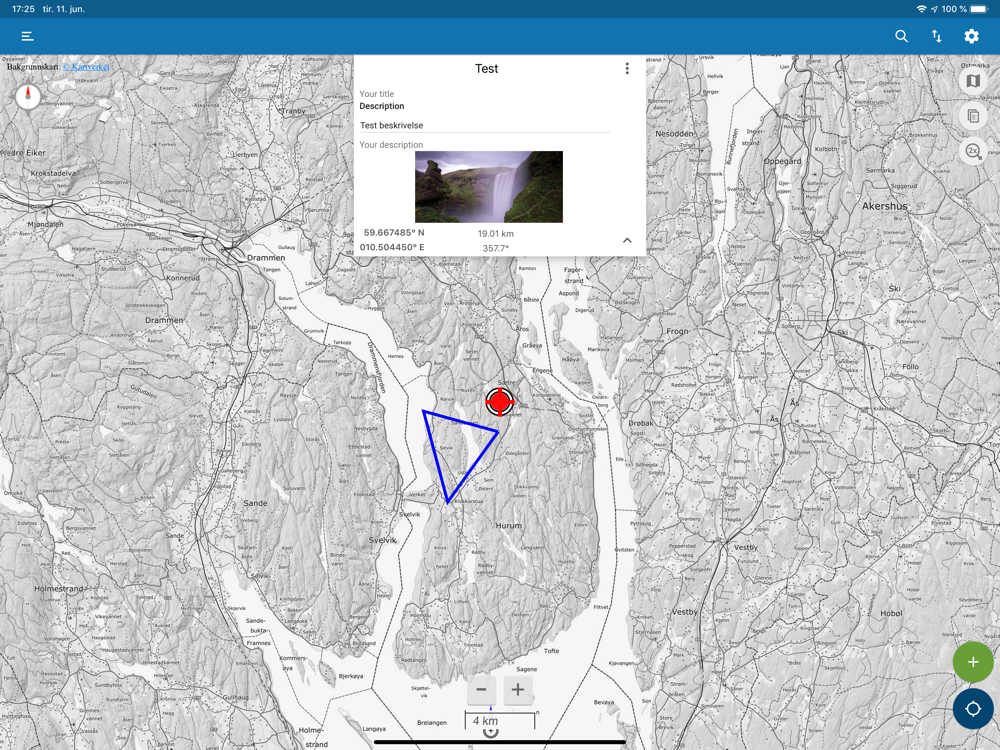Tap the battery indicator in status bar
This screenshot has height=750, width=1000.
point(979,9)
